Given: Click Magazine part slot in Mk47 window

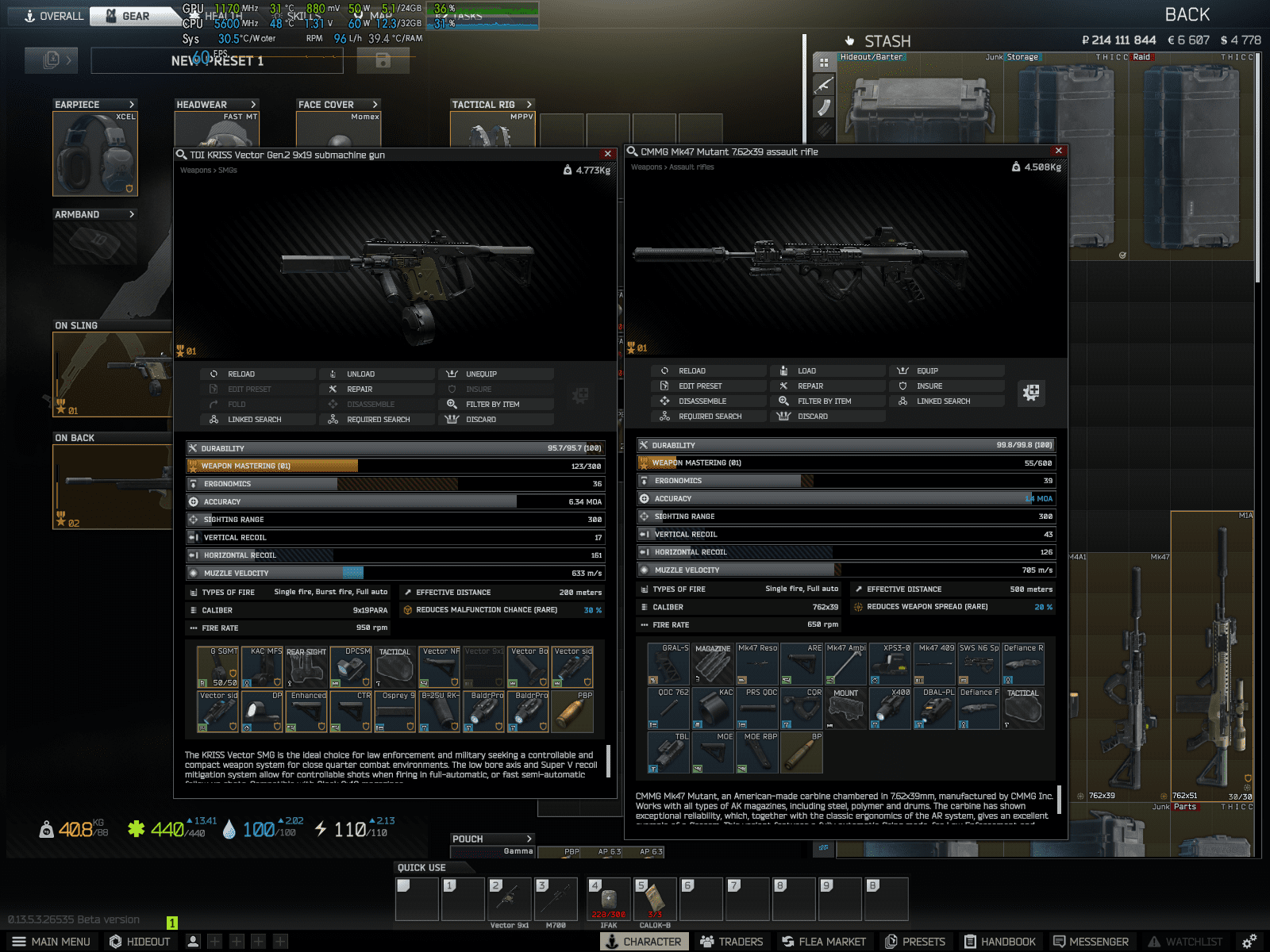Looking at the screenshot, I should [713, 664].
